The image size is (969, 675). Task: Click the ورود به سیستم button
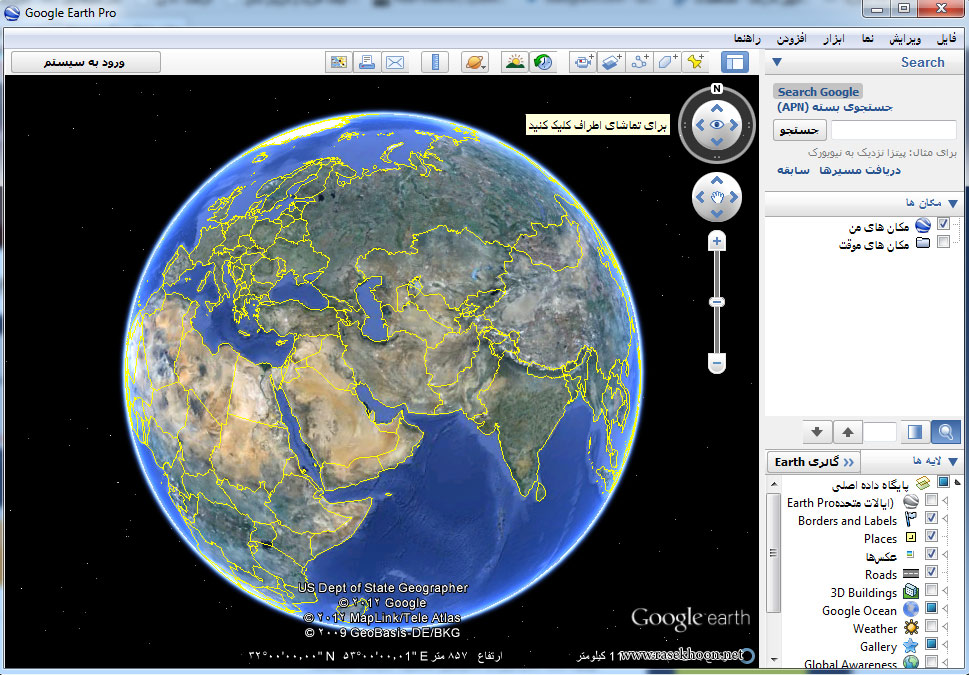point(85,62)
